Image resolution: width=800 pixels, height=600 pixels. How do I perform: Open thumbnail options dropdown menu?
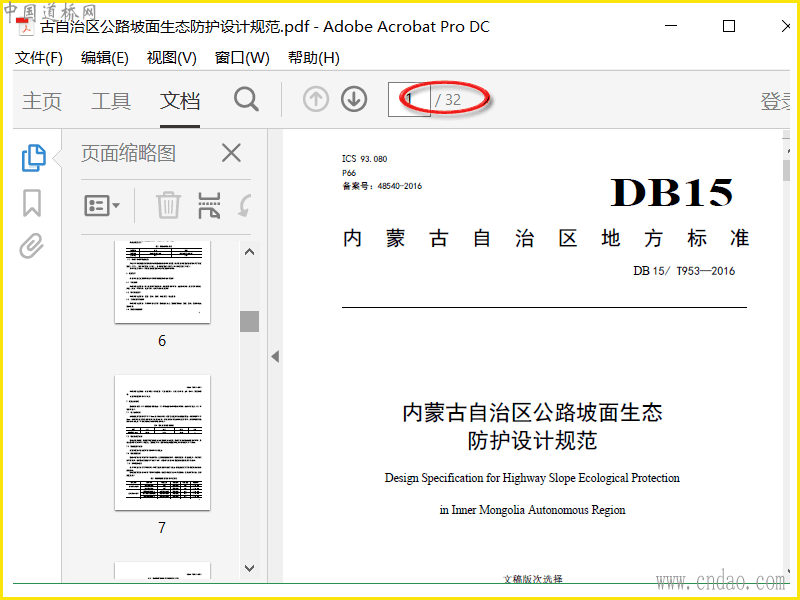pyautogui.click(x=102, y=206)
